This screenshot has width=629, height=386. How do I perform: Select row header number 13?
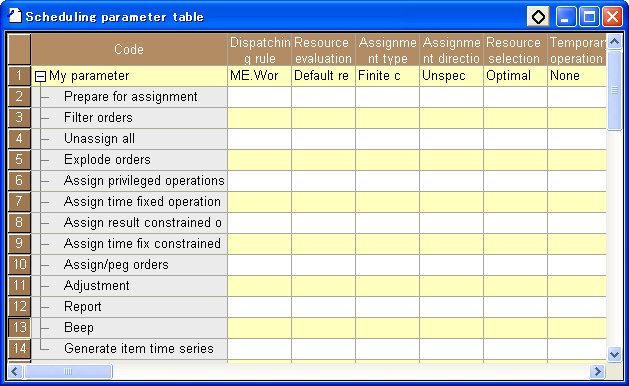pyautogui.click(x=19, y=327)
